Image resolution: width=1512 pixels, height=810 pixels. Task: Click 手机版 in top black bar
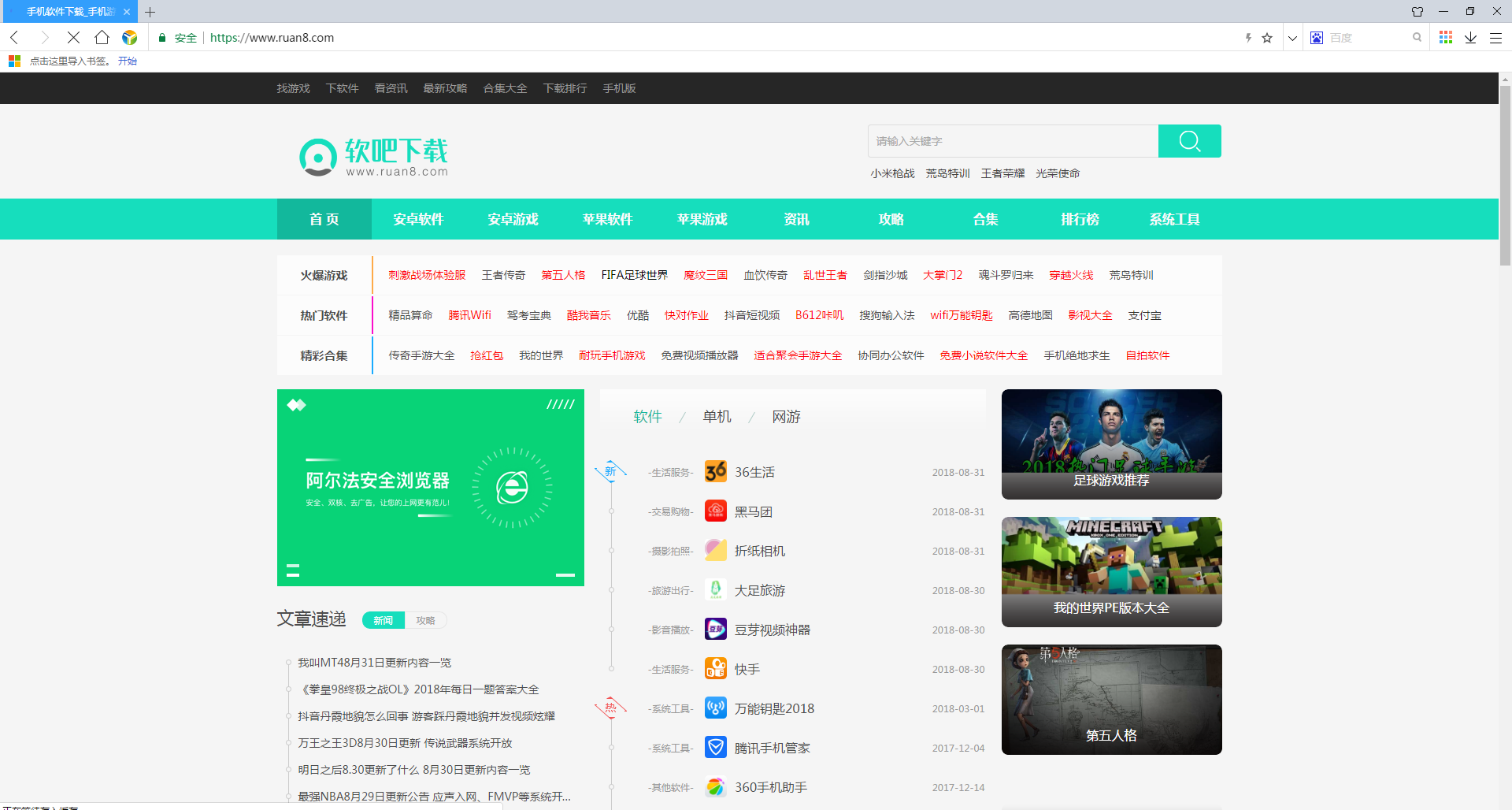click(x=619, y=88)
